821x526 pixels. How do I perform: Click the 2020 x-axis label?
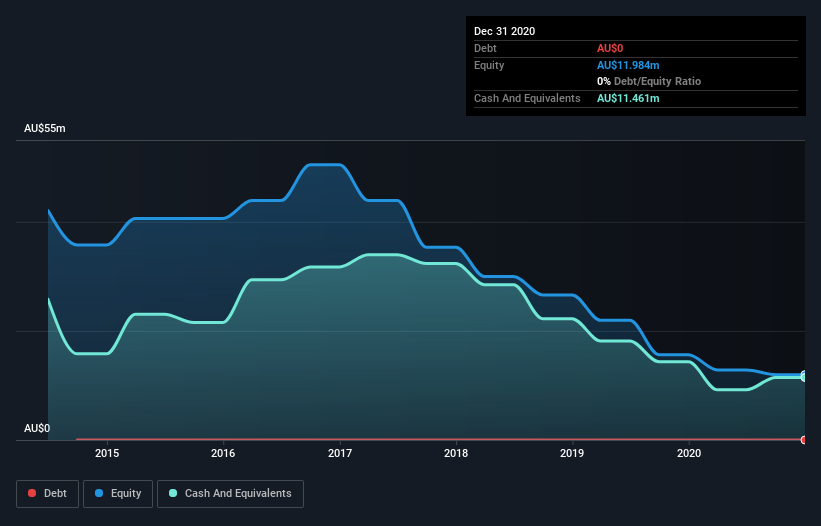pyautogui.click(x=689, y=453)
